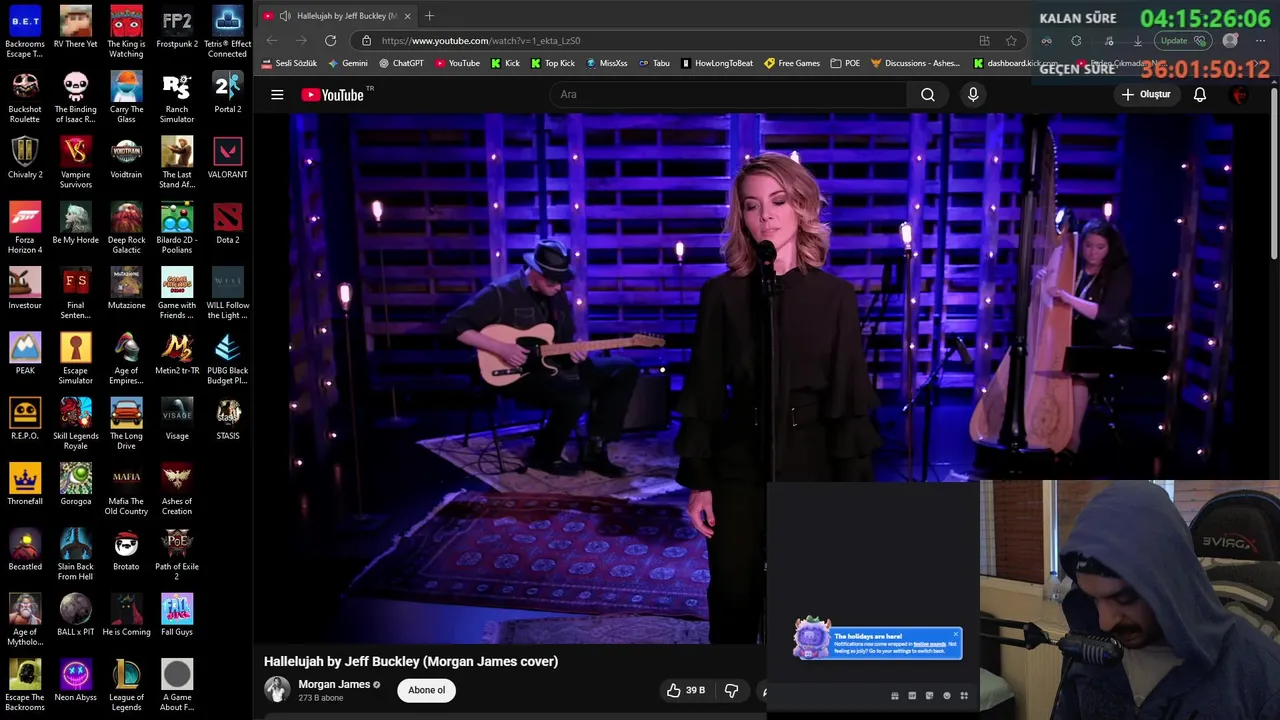Like the video with thumbs-up 39 B
1280x720 pixels.
click(x=686, y=690)
